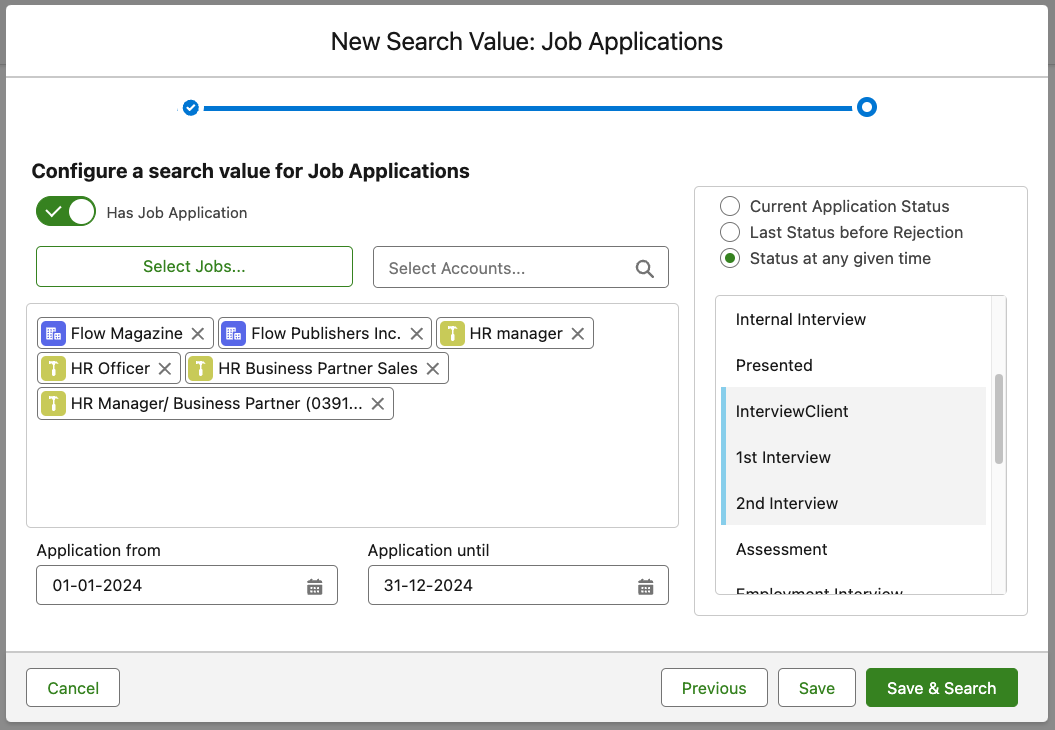Select Internal Interview in status list
The width and height of the screenshot is (1055, 730).
pyautogui.click(x=801, y=320)
